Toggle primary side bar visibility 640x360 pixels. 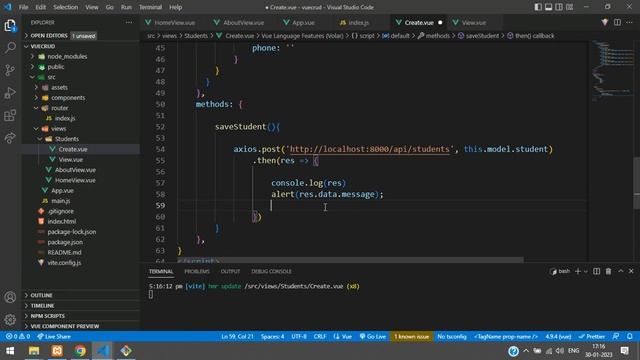click(538, 7)
